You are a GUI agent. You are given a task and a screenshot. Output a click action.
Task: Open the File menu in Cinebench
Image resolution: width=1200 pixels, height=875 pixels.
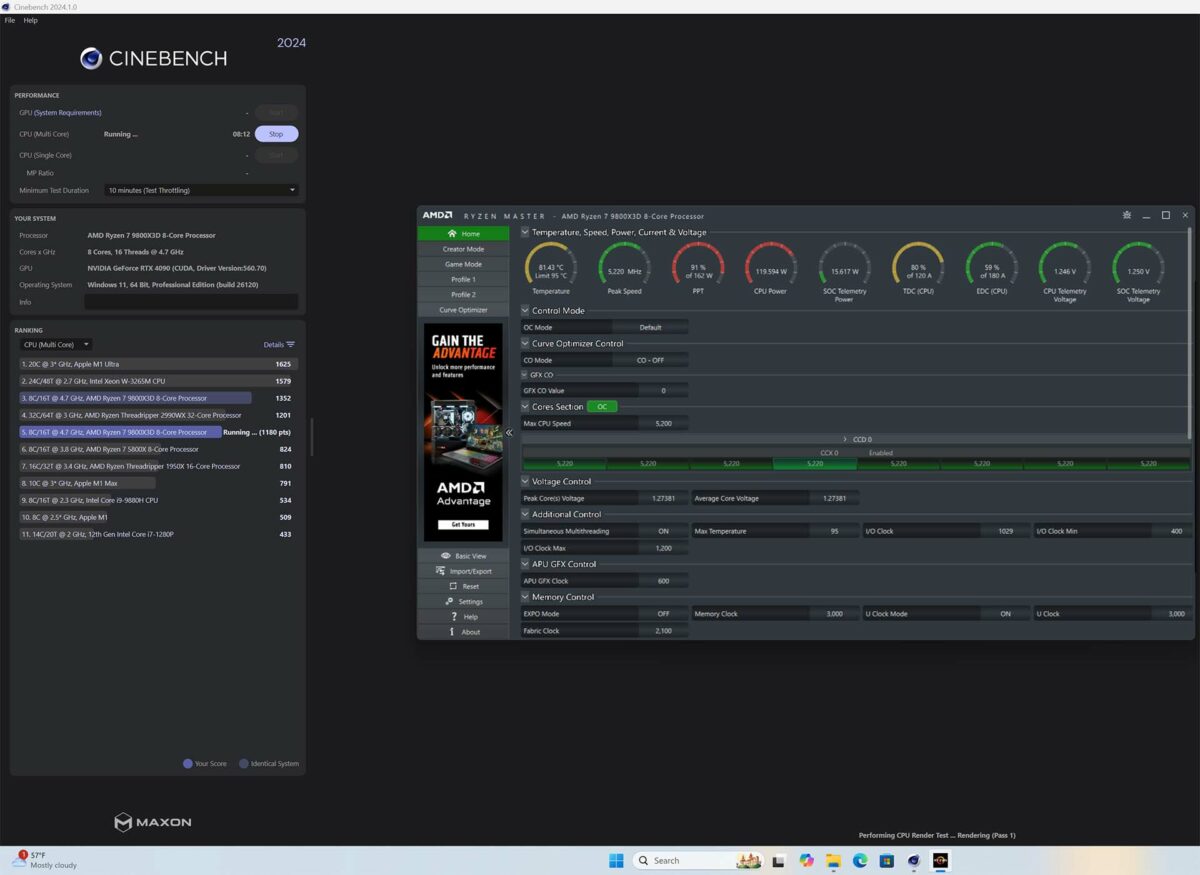[9, 19]
